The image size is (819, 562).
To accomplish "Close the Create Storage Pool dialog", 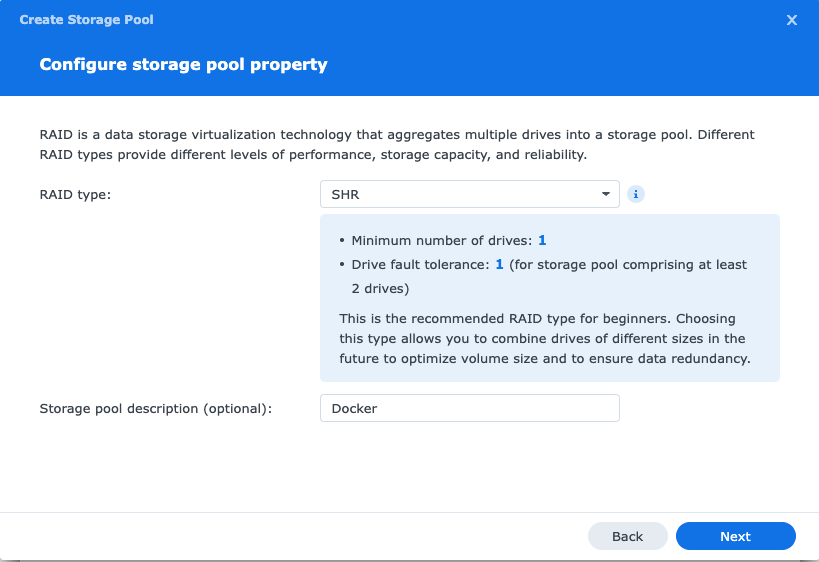I will tap(792, 20).
